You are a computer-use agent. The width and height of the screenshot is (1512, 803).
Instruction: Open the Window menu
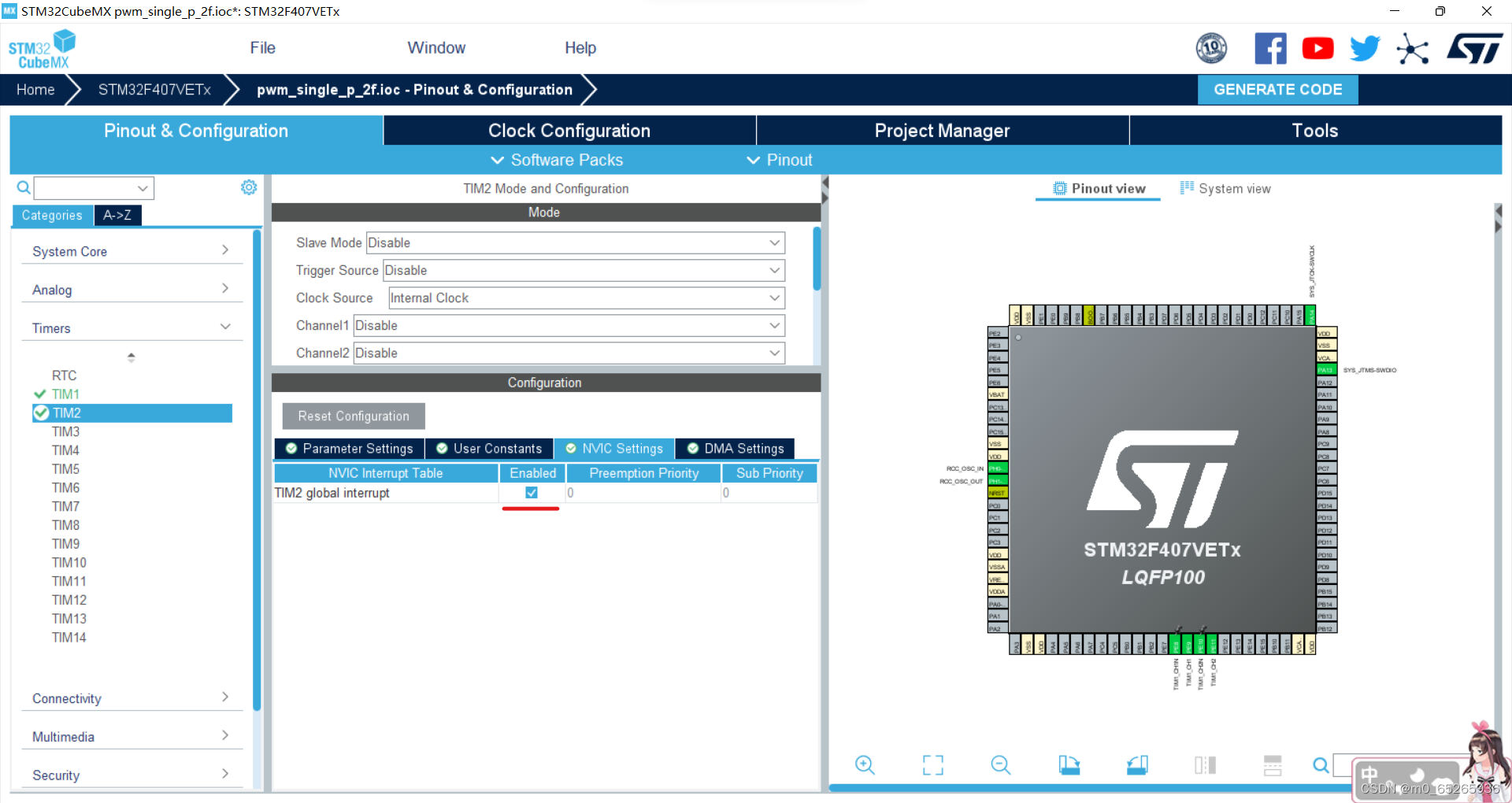point(436,48)
